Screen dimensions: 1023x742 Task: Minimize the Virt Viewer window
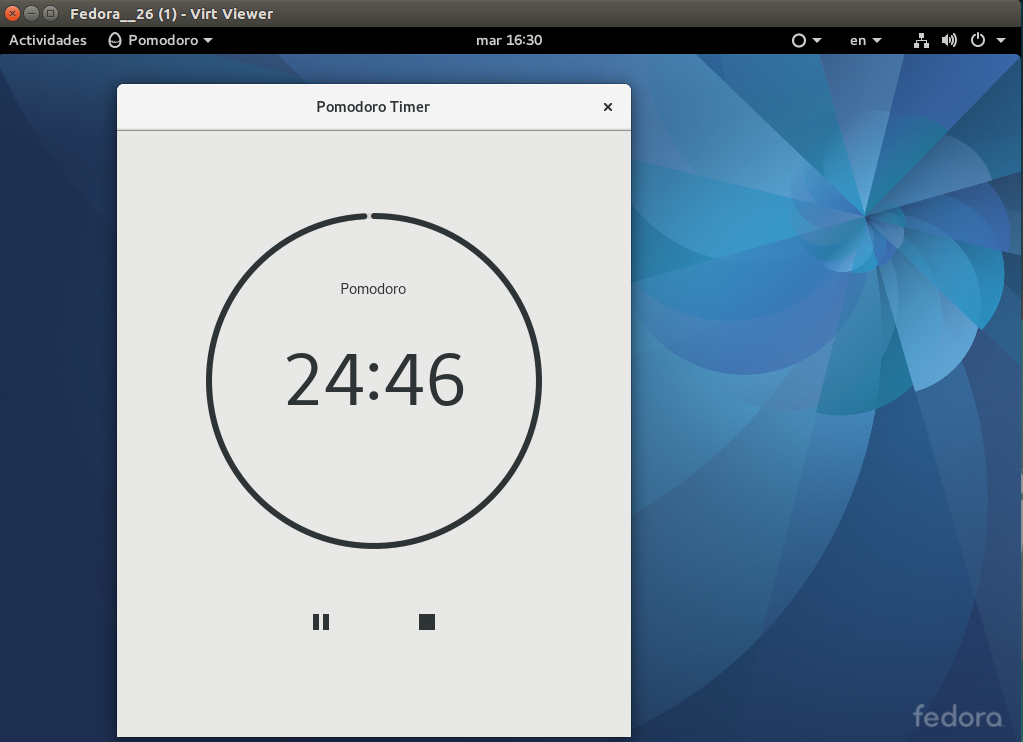point(31,13)
